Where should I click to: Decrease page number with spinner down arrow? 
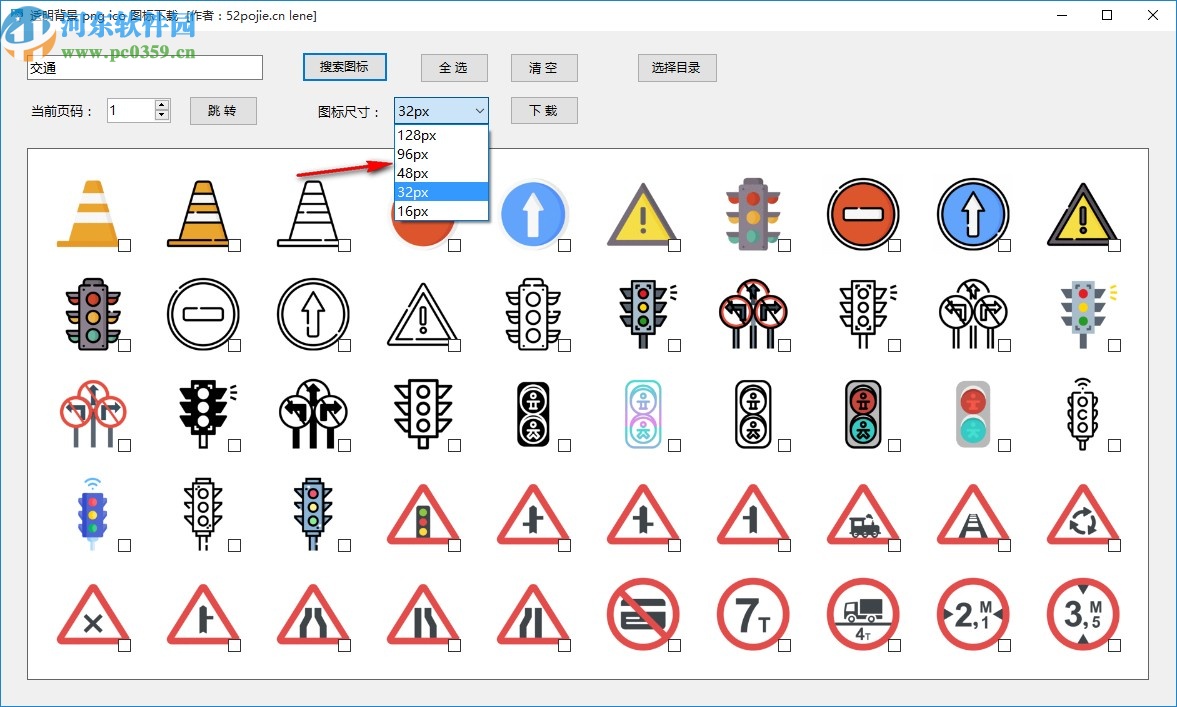162,116
